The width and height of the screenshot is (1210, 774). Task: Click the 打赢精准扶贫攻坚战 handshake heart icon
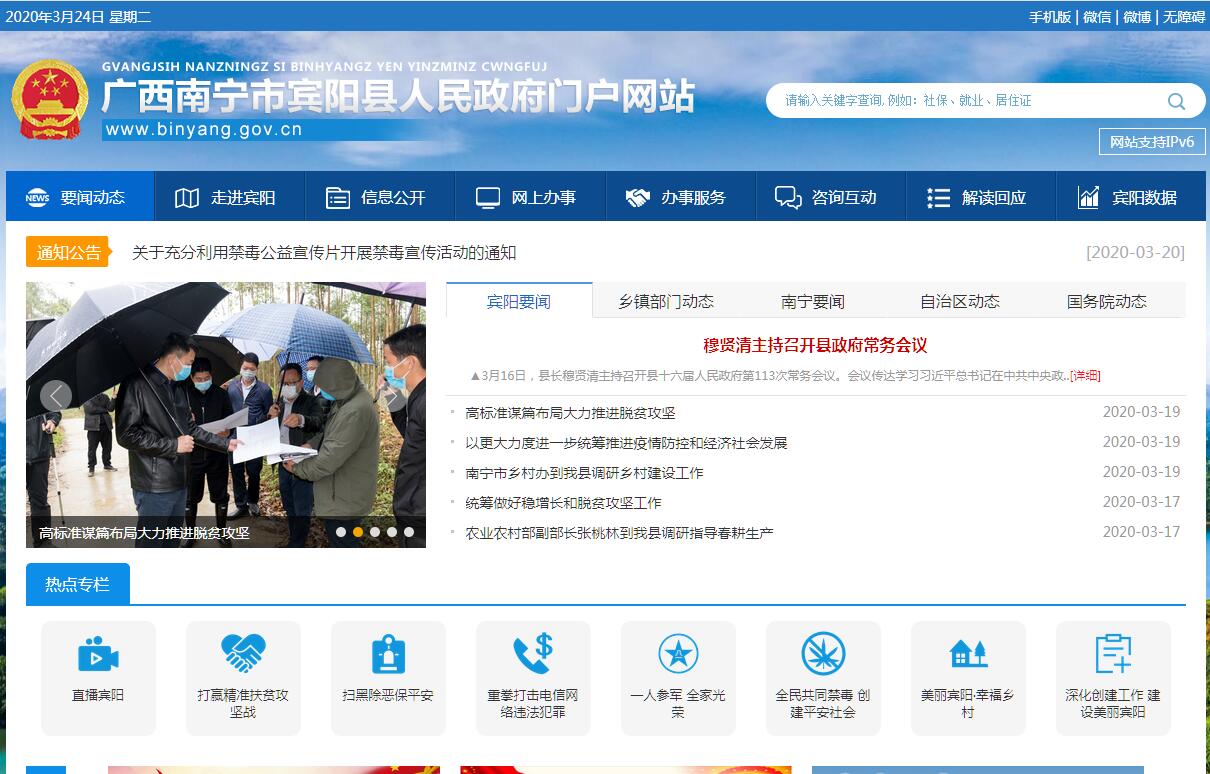click(x=243, y=654)
